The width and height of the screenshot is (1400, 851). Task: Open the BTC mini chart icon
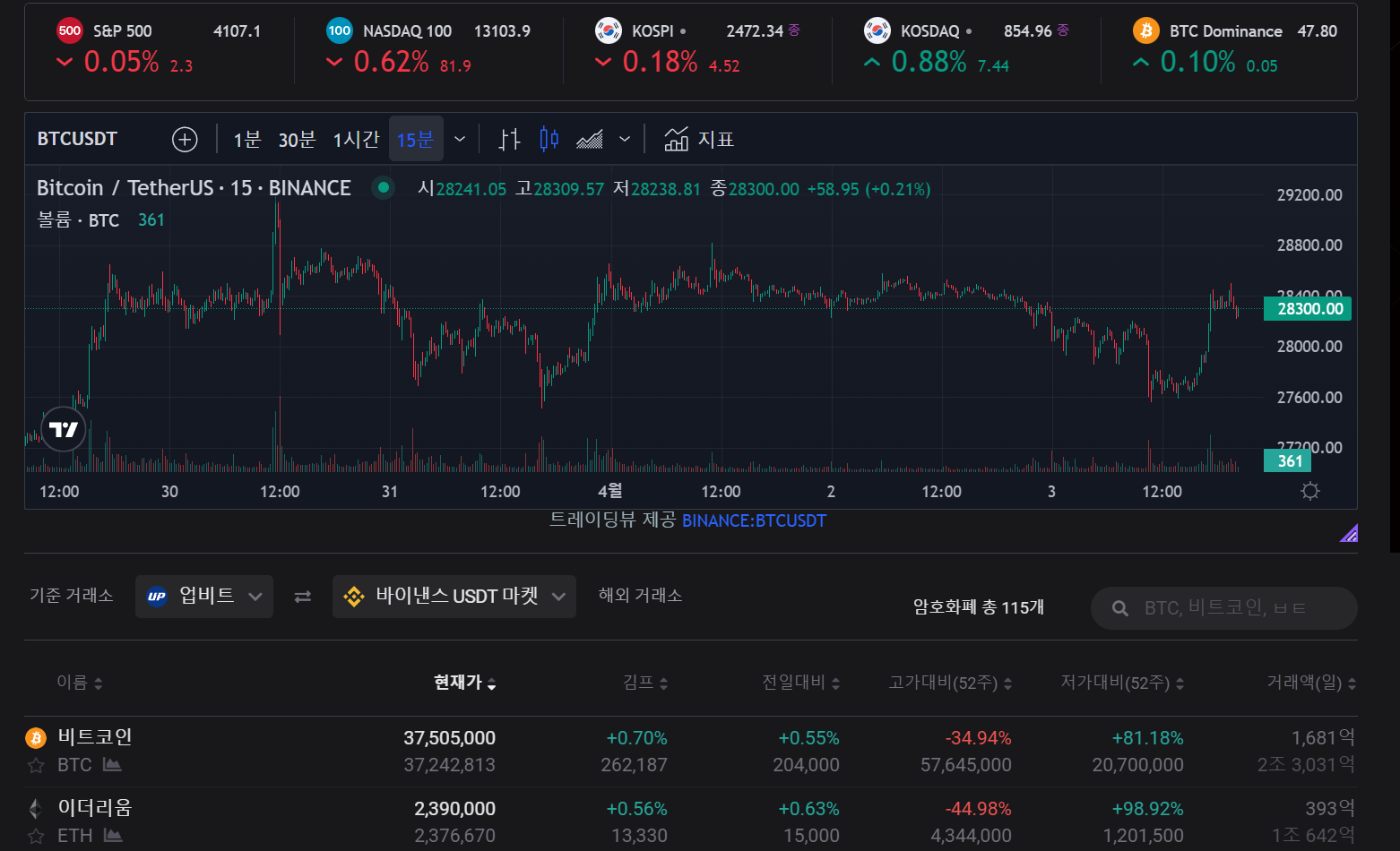point(112,764)
